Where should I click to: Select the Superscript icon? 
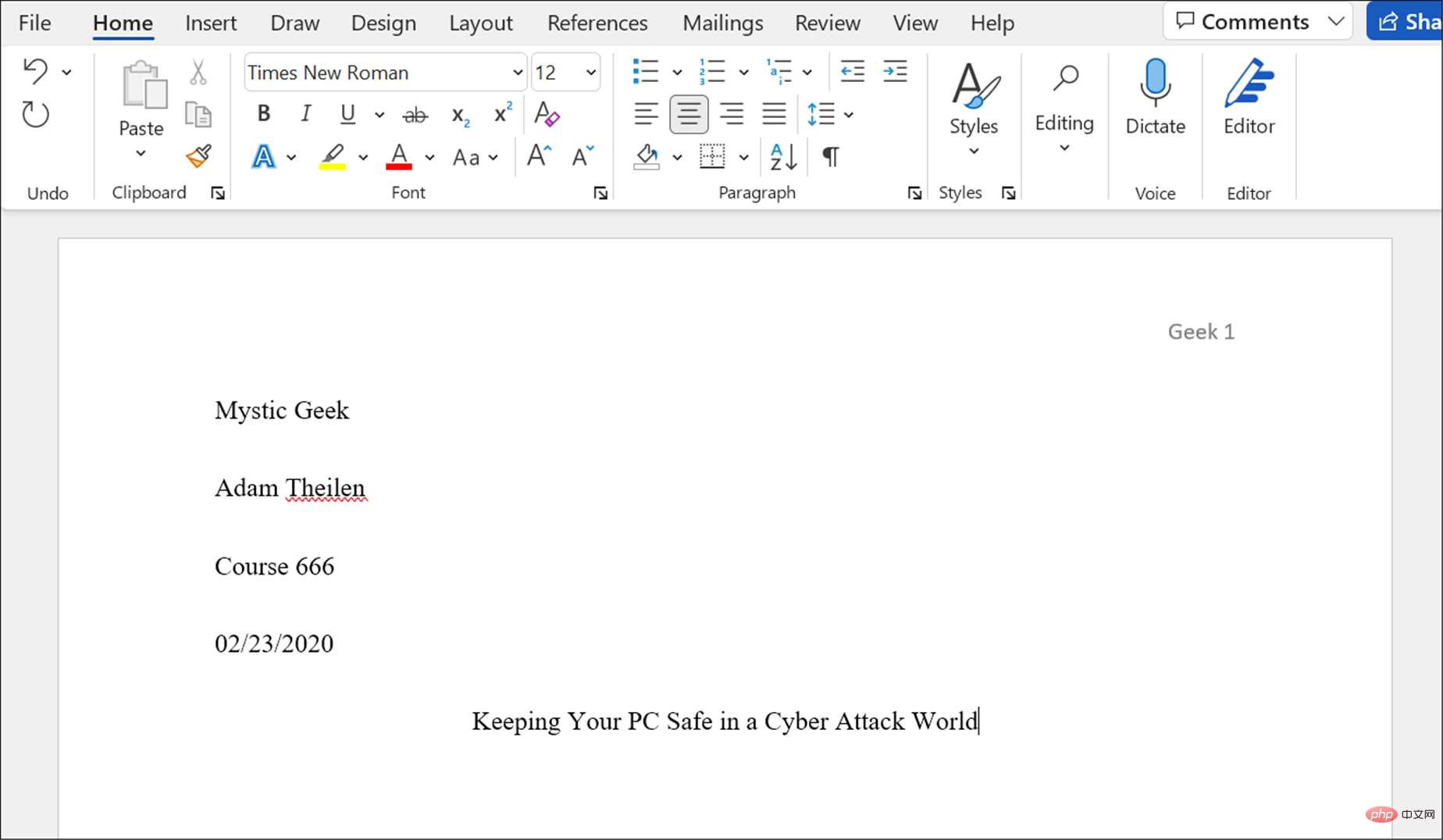click(501, 114)
